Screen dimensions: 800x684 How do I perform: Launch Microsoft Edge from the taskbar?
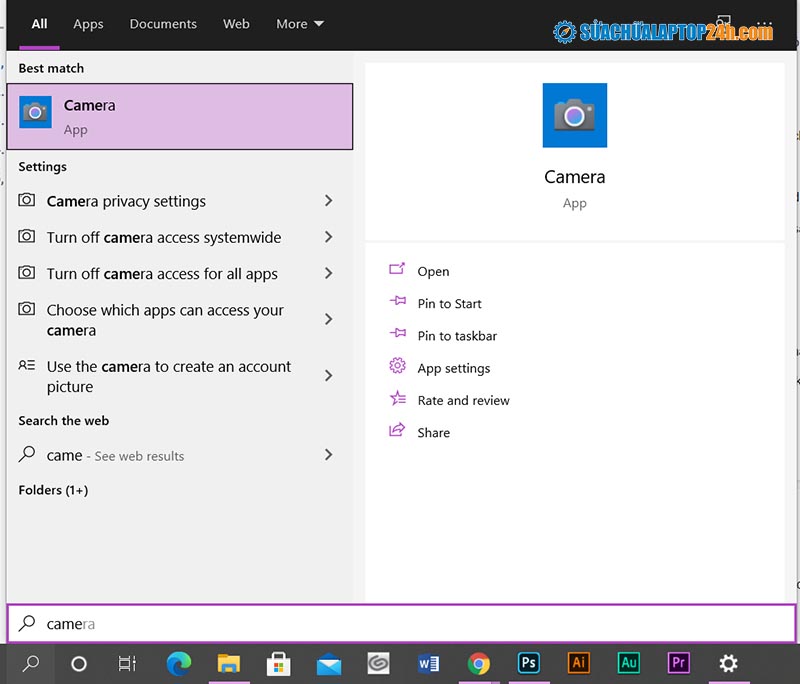(179, 664)
